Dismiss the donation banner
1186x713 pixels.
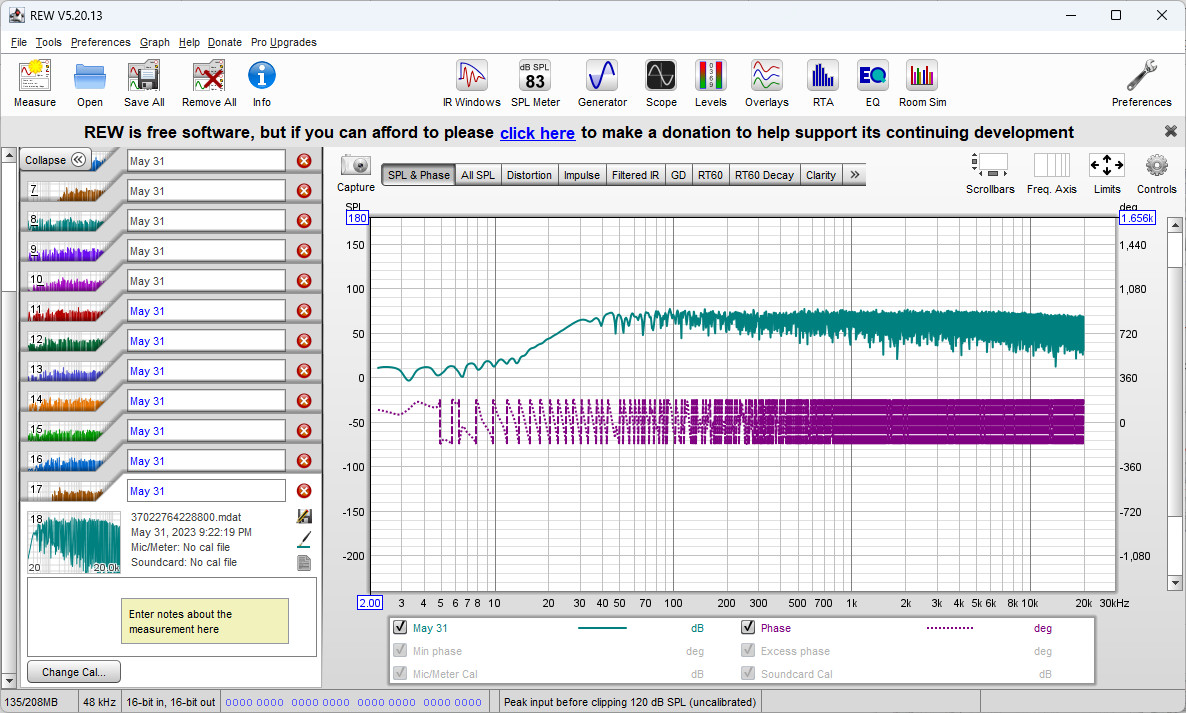tap(1170, 132)
